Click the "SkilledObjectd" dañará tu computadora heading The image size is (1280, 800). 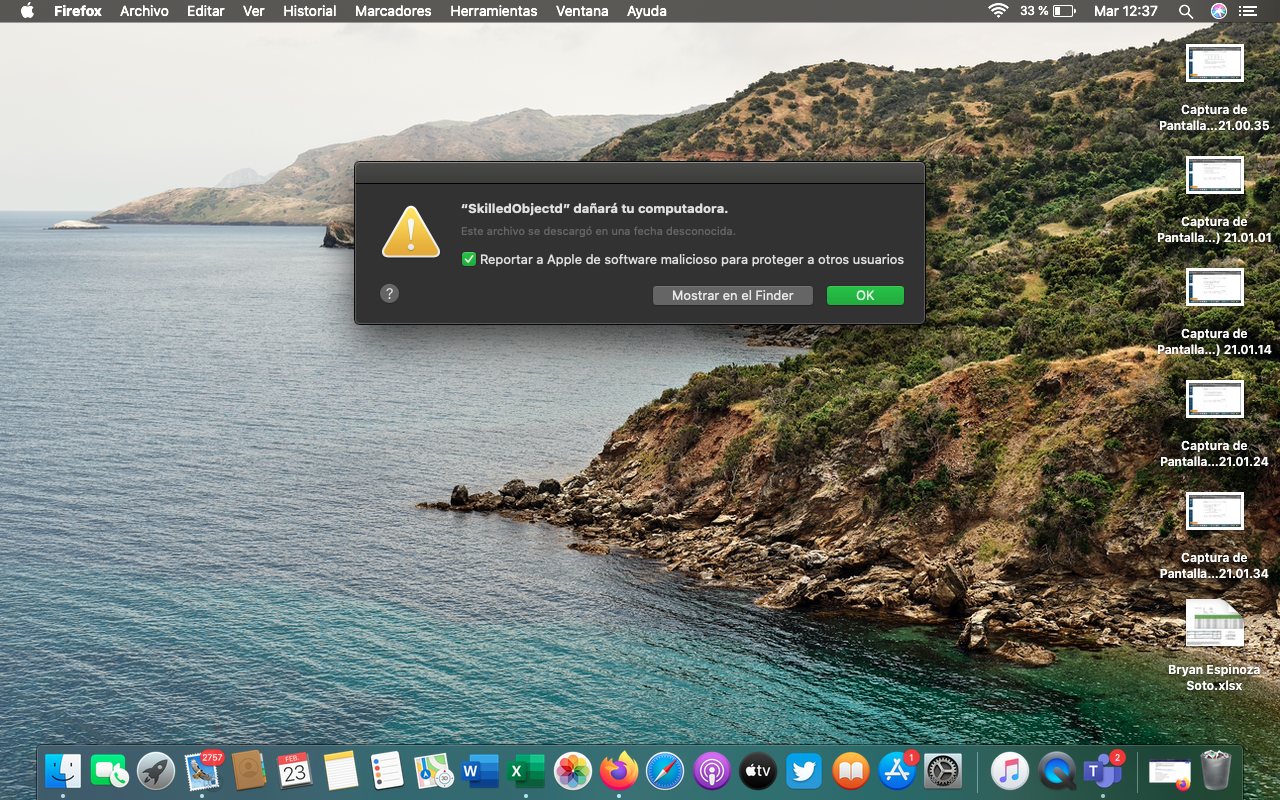[x=594, y=209]
